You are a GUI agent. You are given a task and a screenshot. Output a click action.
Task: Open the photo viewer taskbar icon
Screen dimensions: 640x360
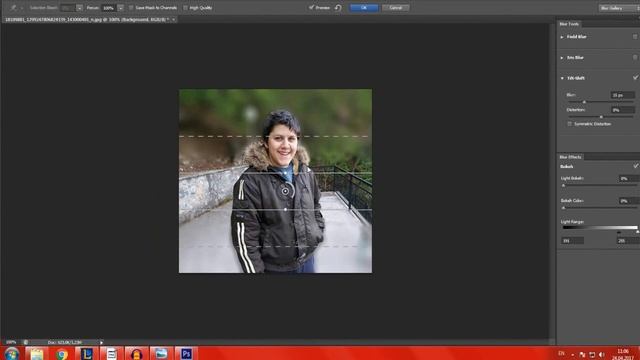161,353
